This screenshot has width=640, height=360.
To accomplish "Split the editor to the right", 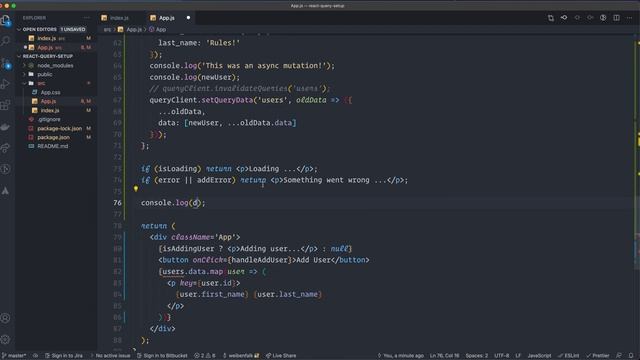I will point(616,18).
